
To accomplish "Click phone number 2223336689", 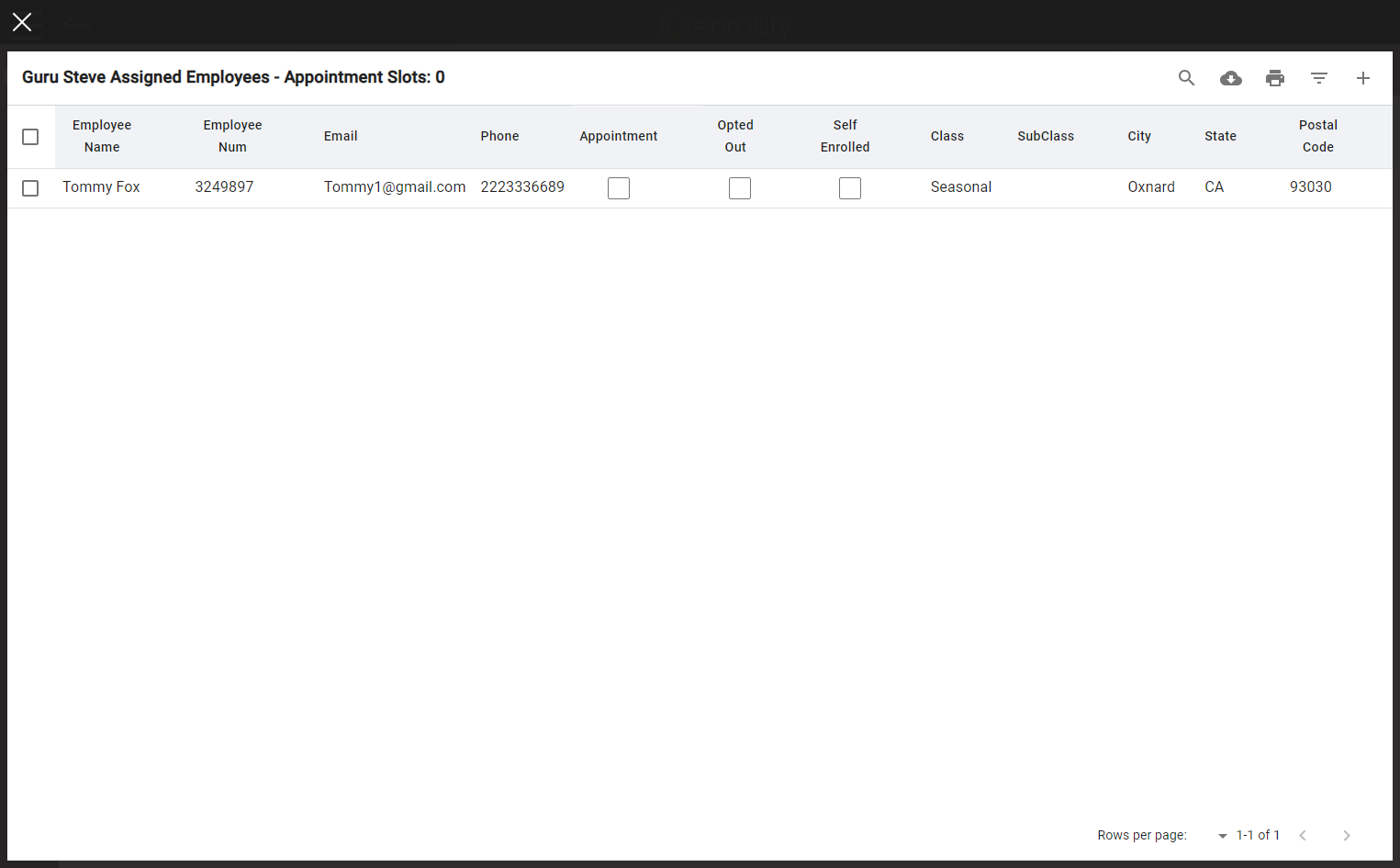I will (522, 187).
